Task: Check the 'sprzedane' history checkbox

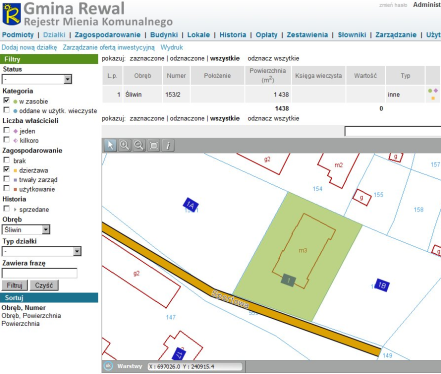Action: [6, 209]
